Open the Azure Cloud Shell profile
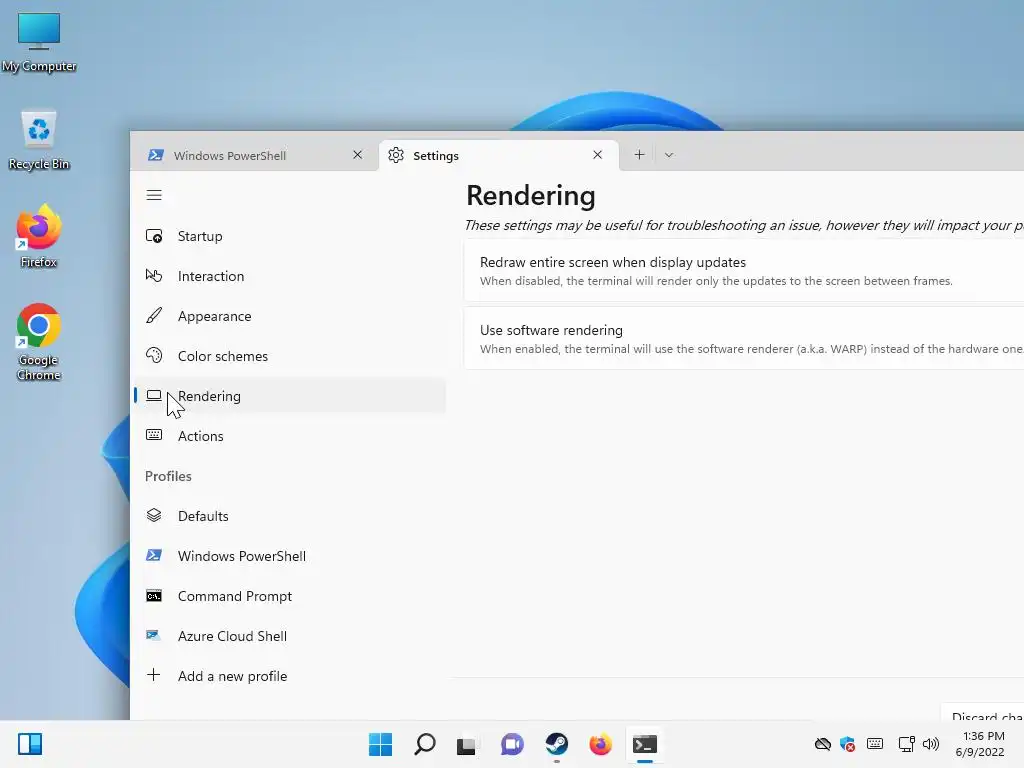This screenshot has height=768, width=1024. 290,636
